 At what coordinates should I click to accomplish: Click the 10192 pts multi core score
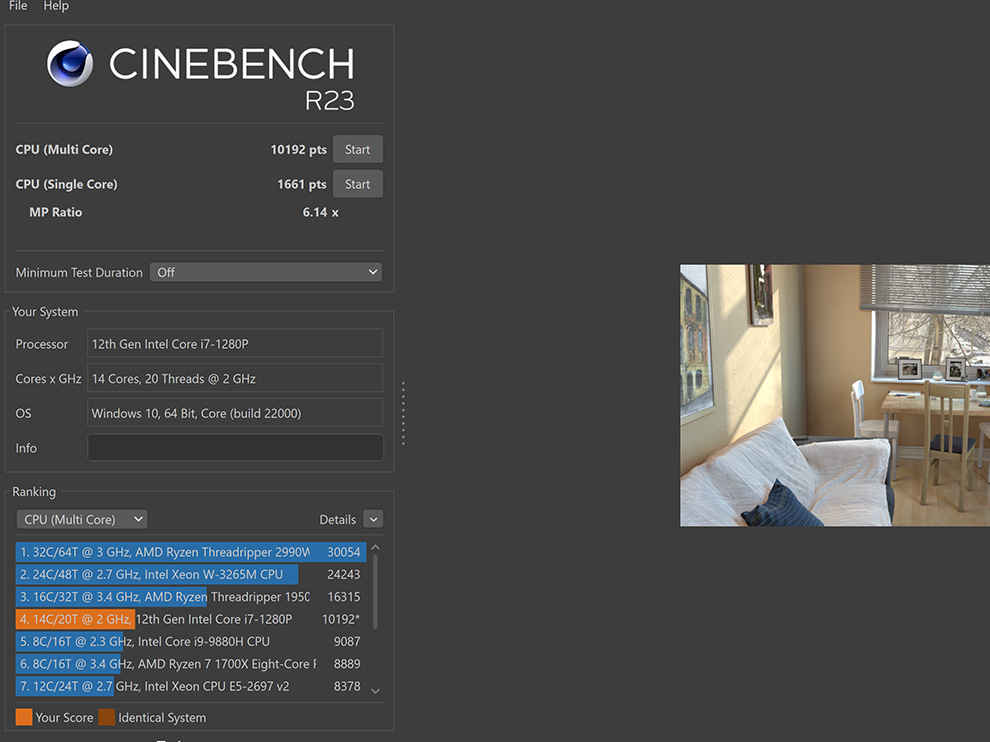coord(299,150)
